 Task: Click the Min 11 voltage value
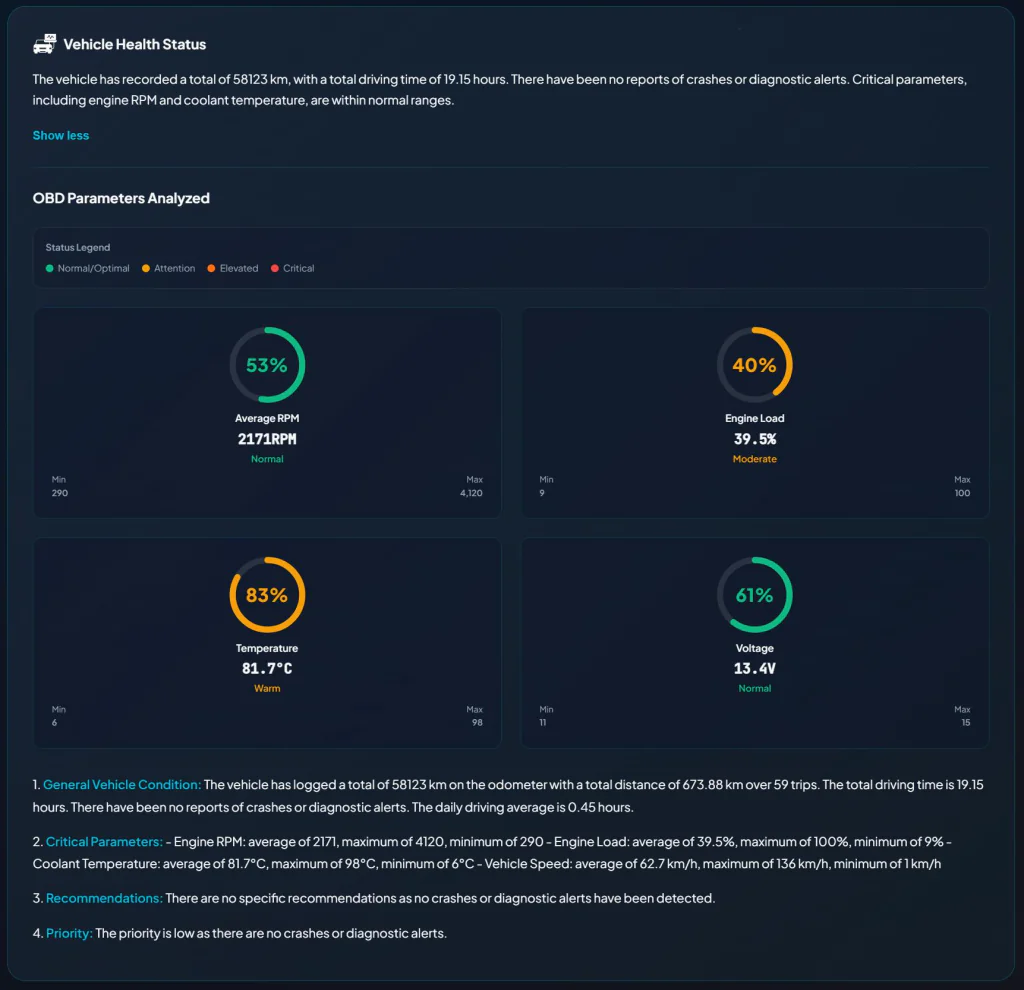(x=543, y=722)
